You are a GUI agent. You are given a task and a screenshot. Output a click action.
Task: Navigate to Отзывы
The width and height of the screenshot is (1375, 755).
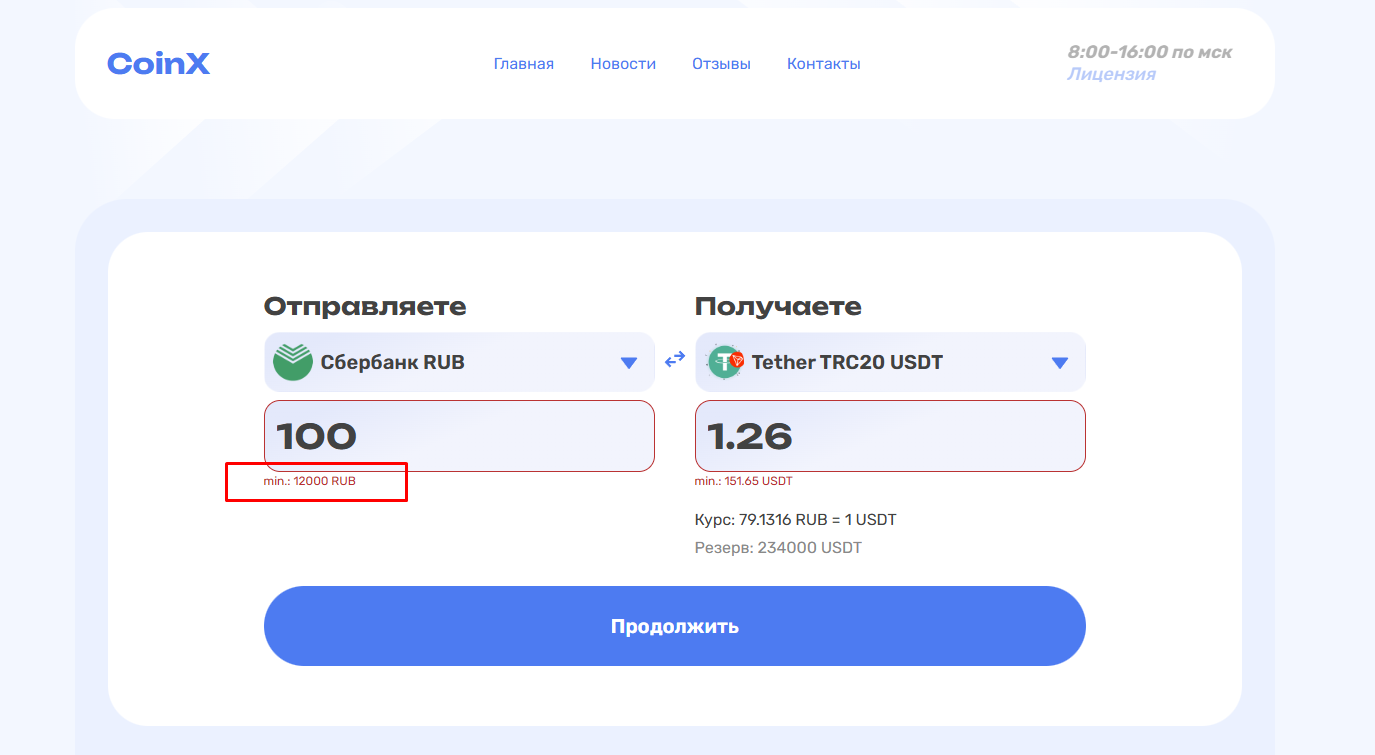[x=721, y=64]
